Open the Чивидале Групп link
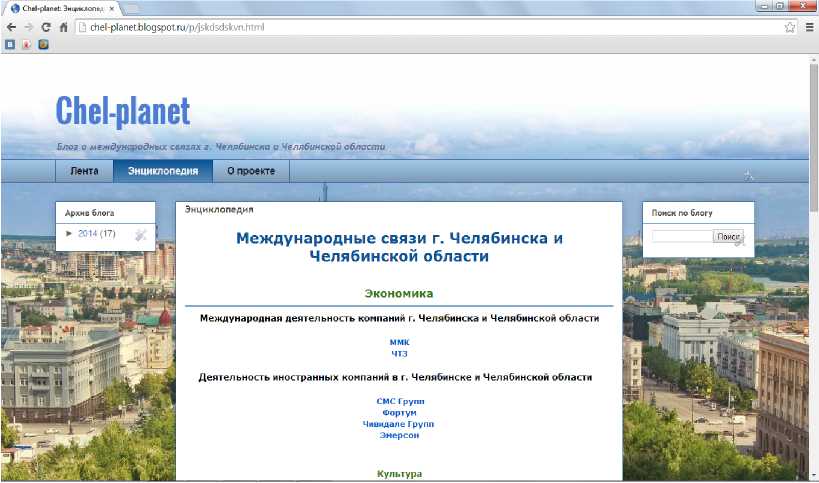Viewport: 819px width, 483px height. pos(399,424)
